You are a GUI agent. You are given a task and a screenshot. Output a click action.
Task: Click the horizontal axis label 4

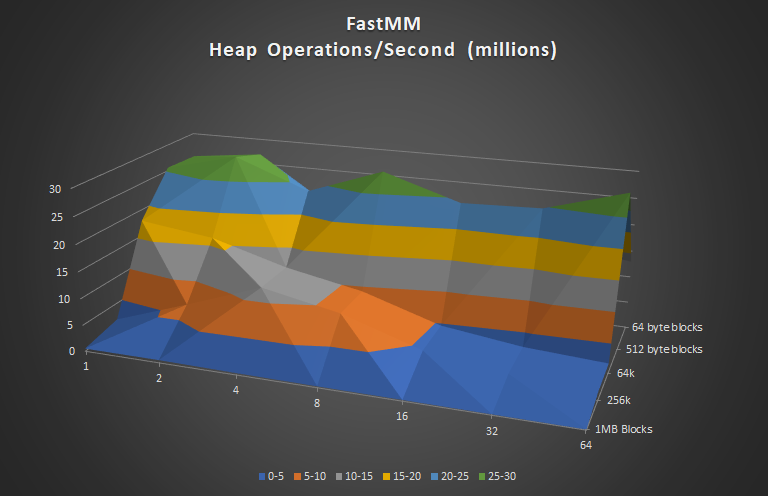tap(236, 390)
